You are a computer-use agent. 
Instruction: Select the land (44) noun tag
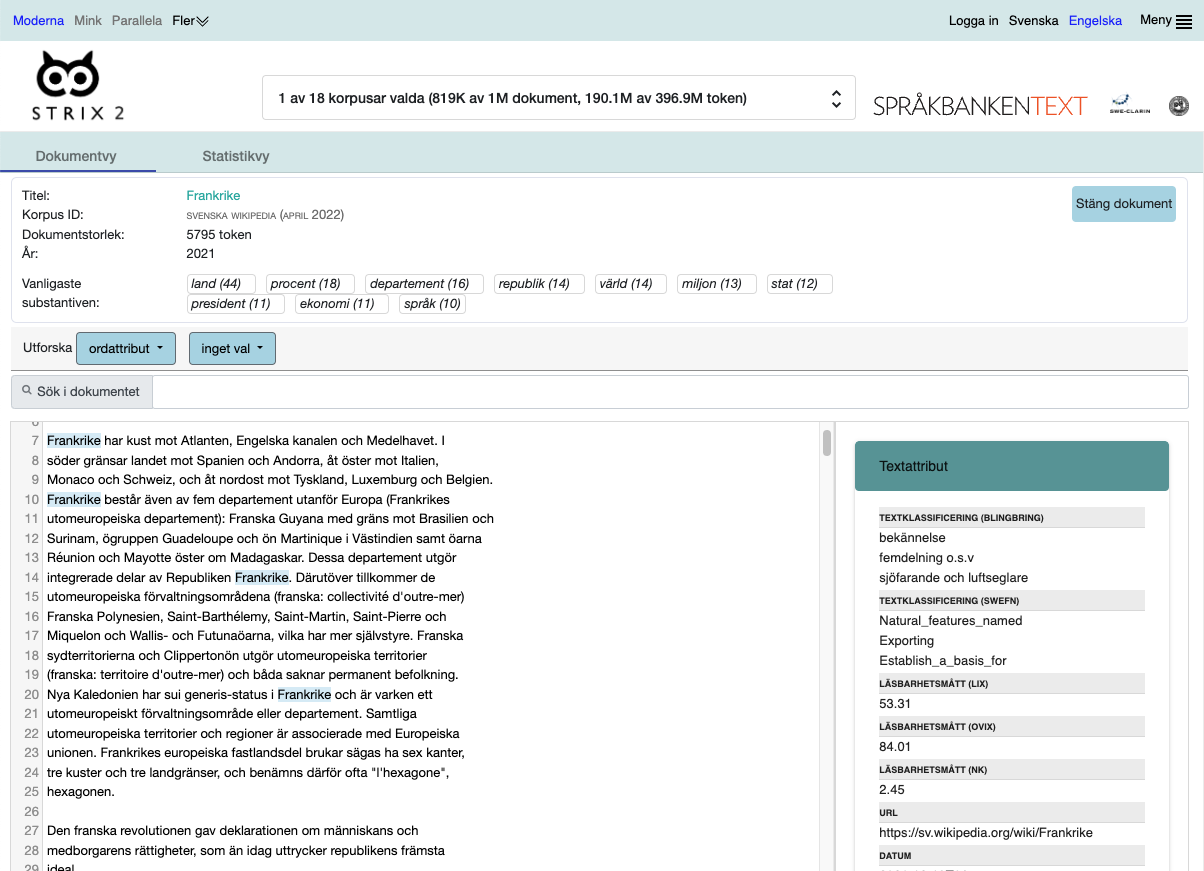click(221, 284)
